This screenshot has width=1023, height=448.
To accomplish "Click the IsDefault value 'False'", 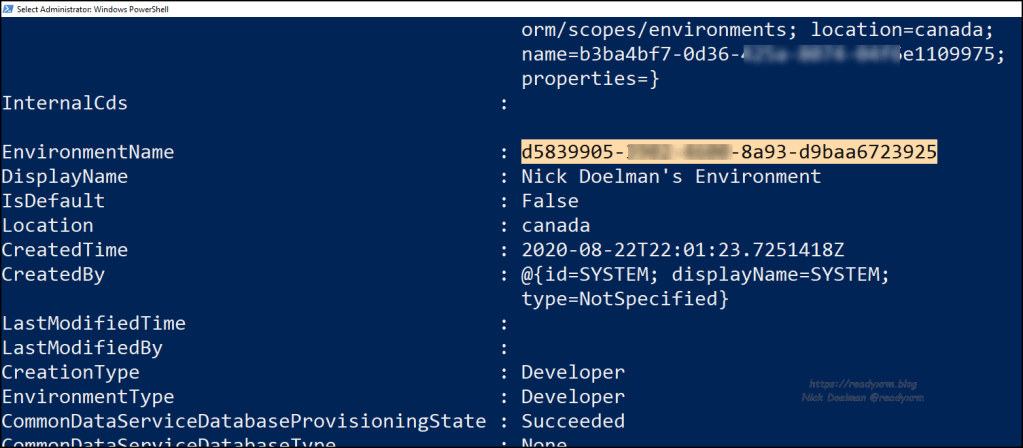I will click(550, 201).
